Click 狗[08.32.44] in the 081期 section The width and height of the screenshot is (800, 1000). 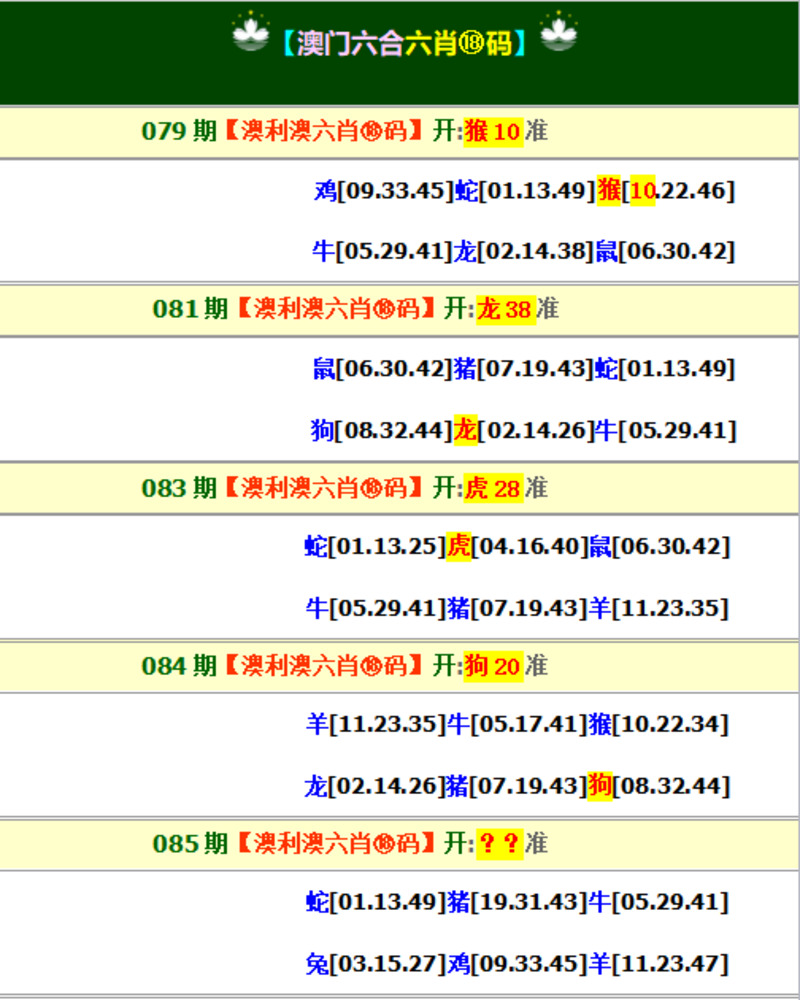[x=381, y=430]
